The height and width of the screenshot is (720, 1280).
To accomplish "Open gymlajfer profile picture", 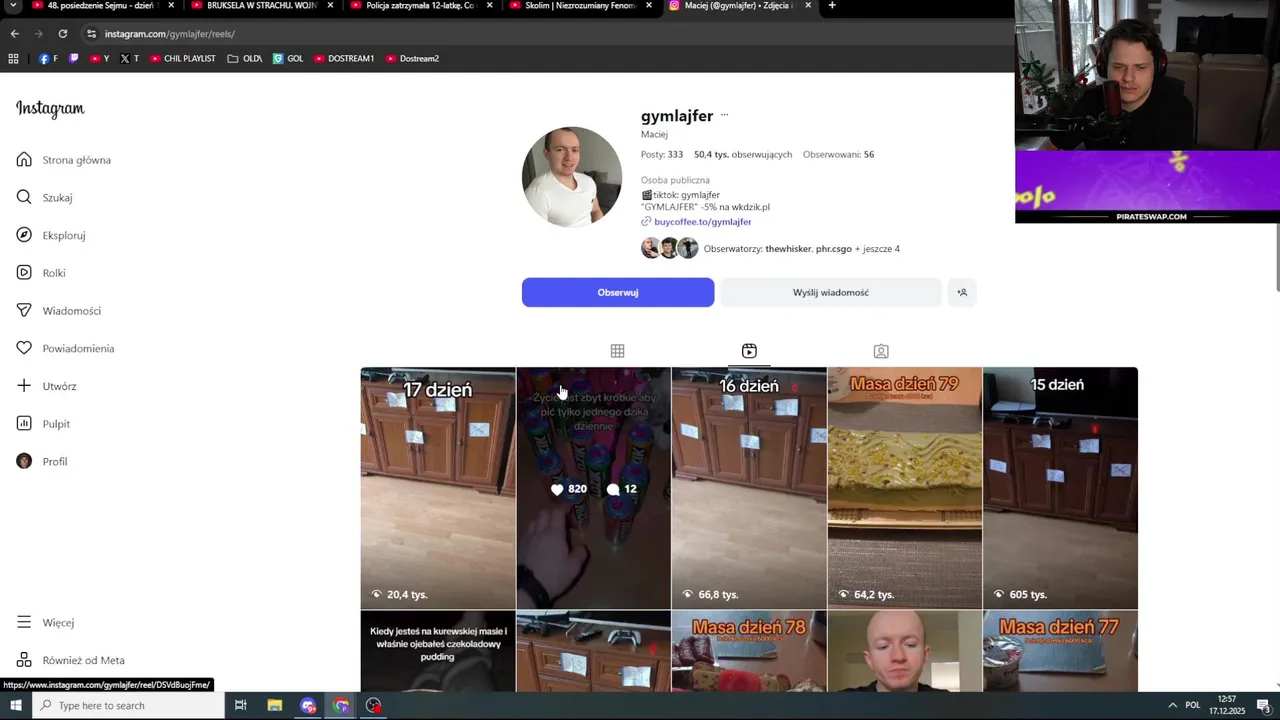I will 572,177.
